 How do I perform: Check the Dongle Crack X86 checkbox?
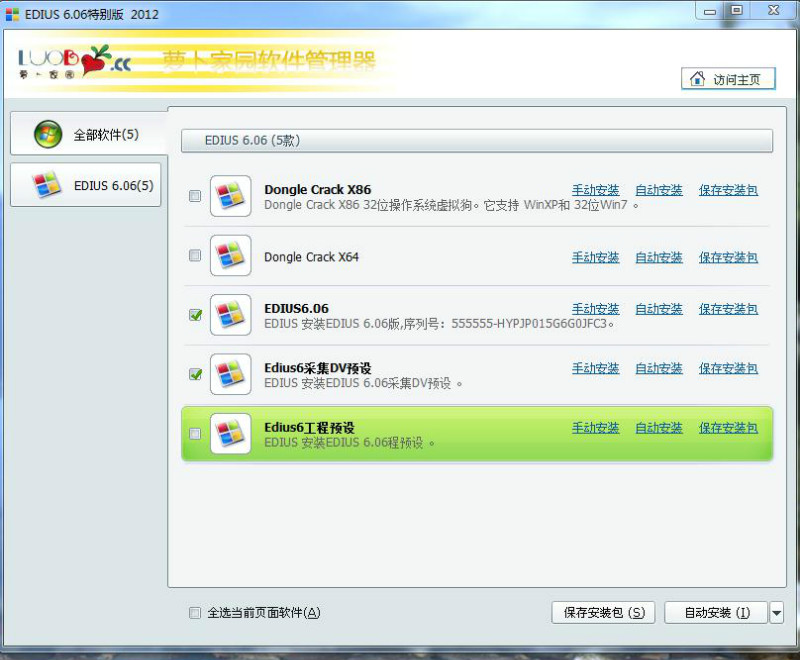pyautogui.click(x=195, y=196)
